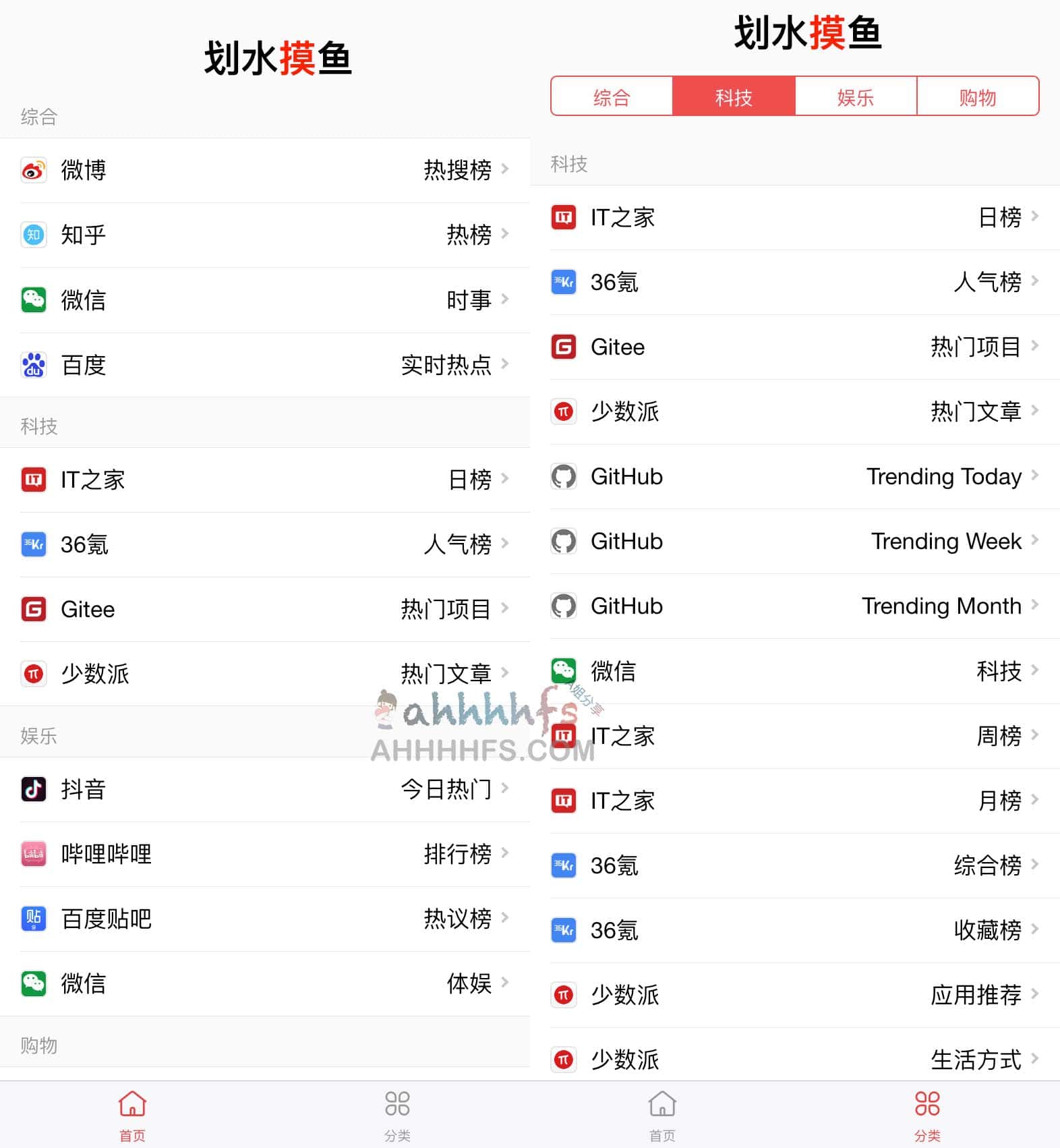The image size is (1060, 1148).
Task: Tap right screen 热门项目 label
Action: coord(976,347)
